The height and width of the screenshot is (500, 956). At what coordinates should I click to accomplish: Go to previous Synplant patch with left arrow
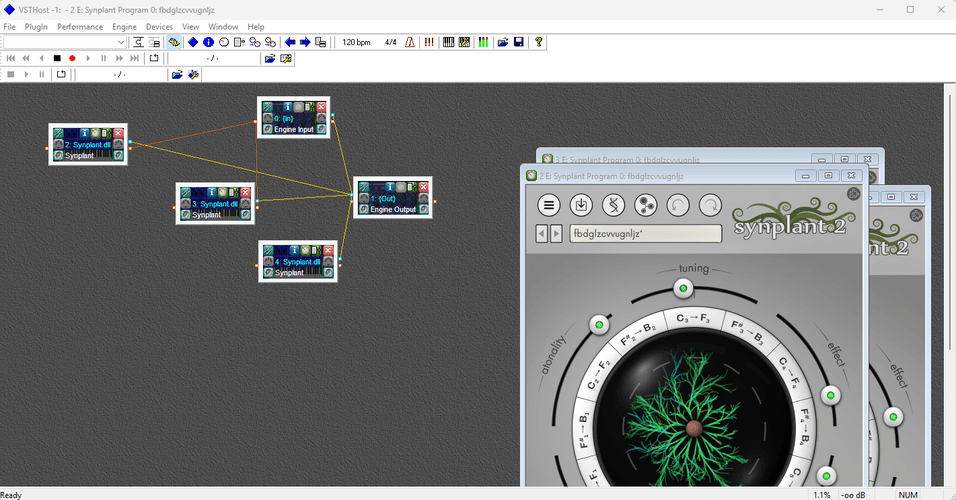click(541, 234)
